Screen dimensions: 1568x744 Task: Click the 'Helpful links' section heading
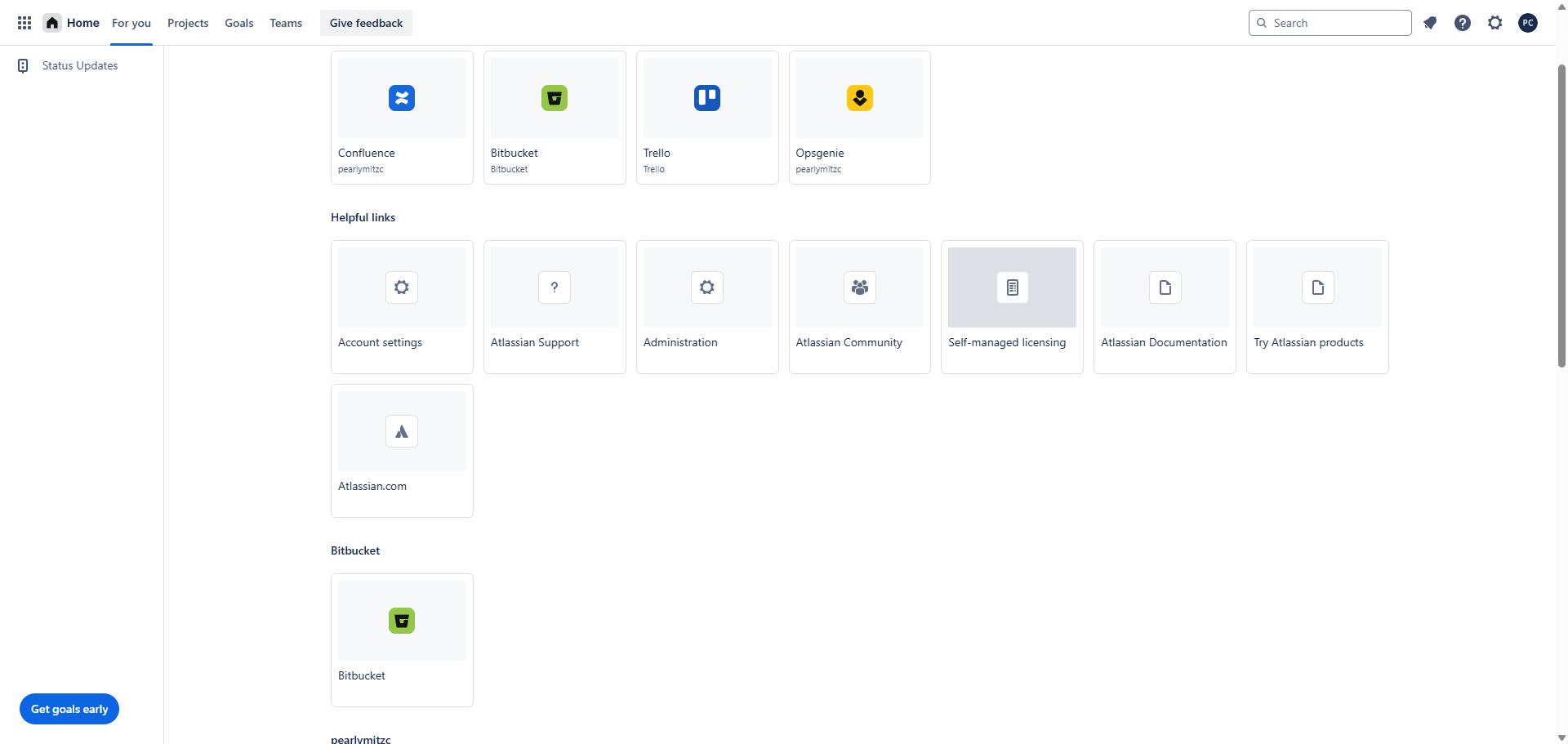363,217
